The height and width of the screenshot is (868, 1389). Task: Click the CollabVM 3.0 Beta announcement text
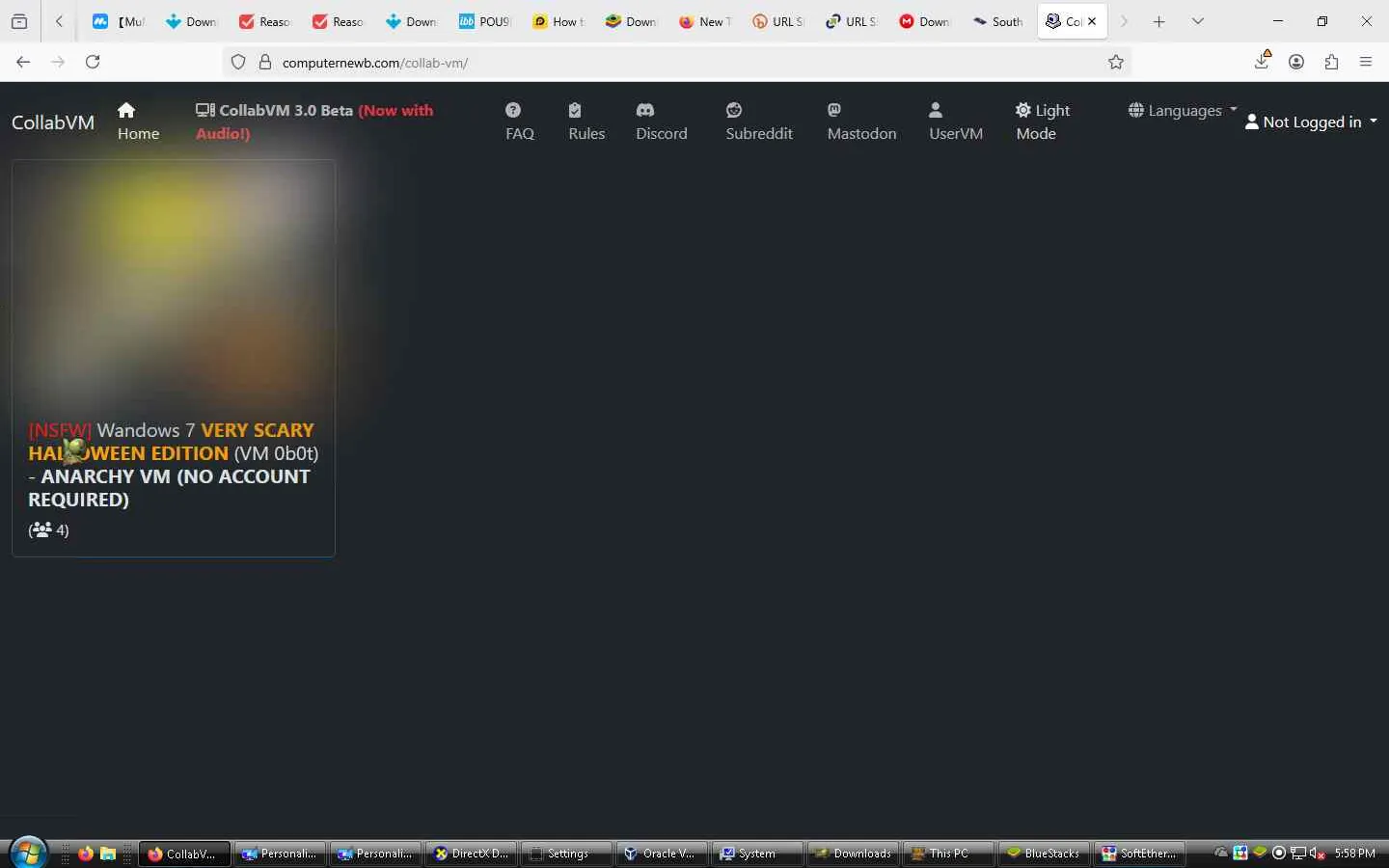(314, 122)
